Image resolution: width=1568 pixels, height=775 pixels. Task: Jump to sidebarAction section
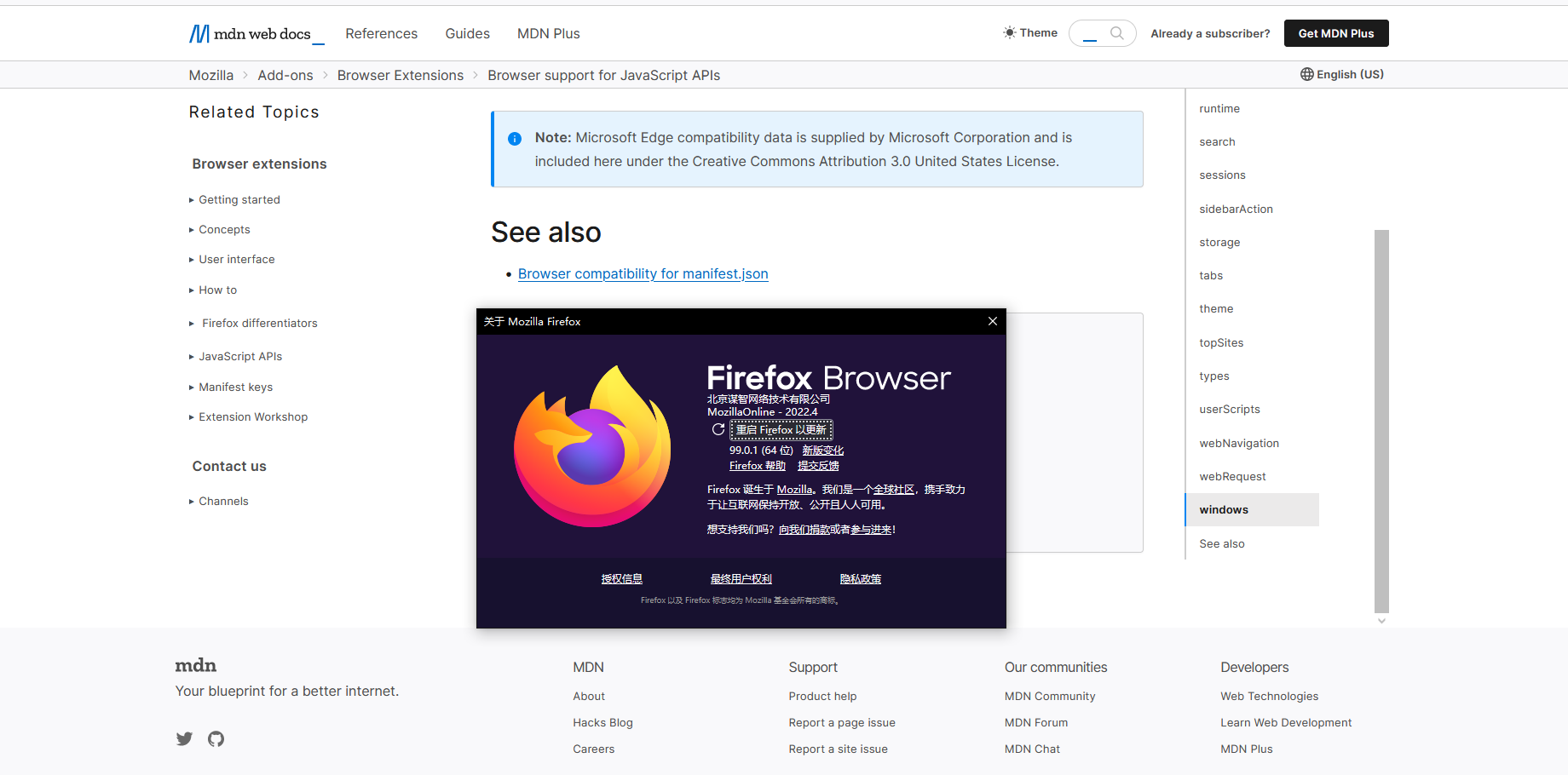pos(1236,210)
